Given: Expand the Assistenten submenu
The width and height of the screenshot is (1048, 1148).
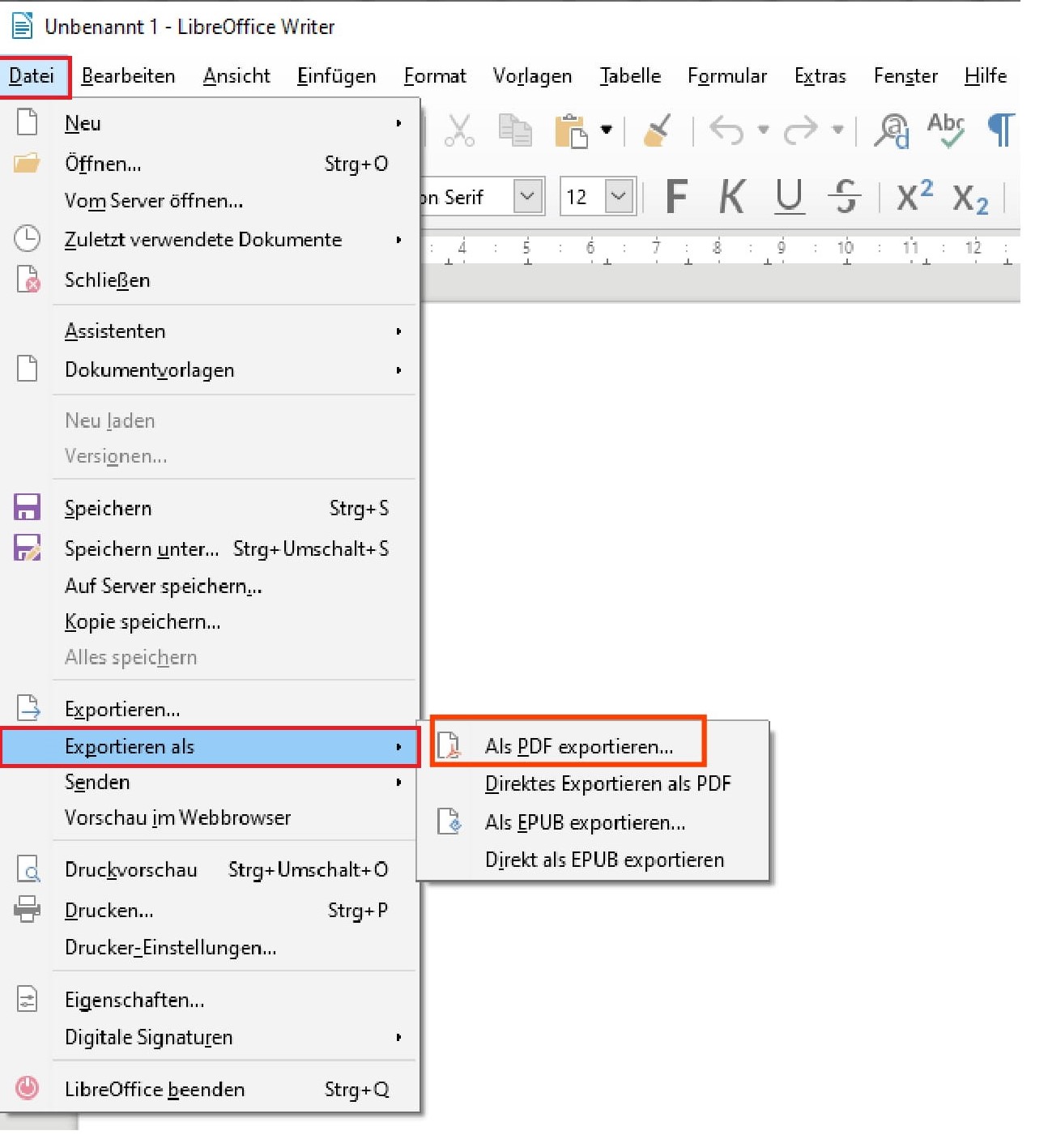Looking at the screenshot, I should coord(210,331).
